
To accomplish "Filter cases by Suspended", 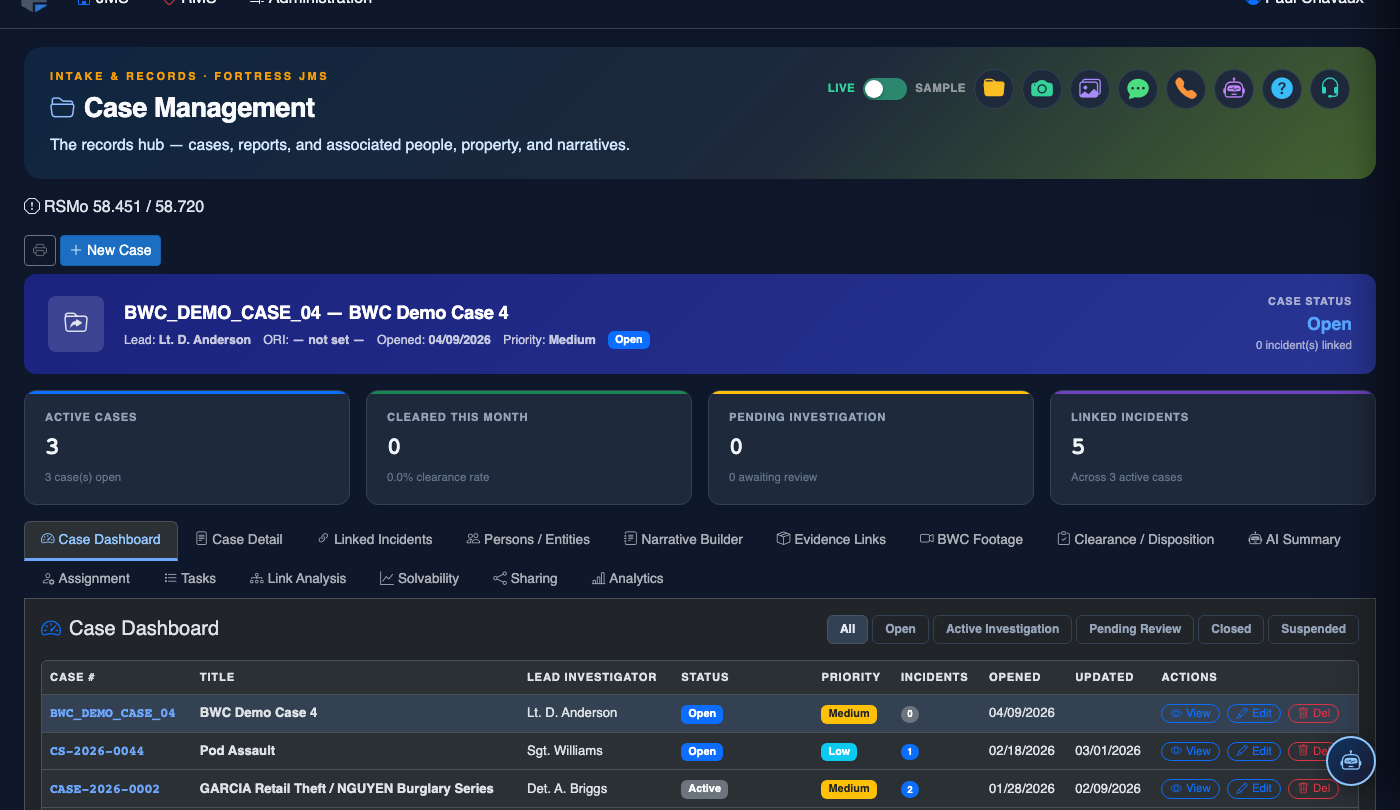I will (x=1313, y=629).
